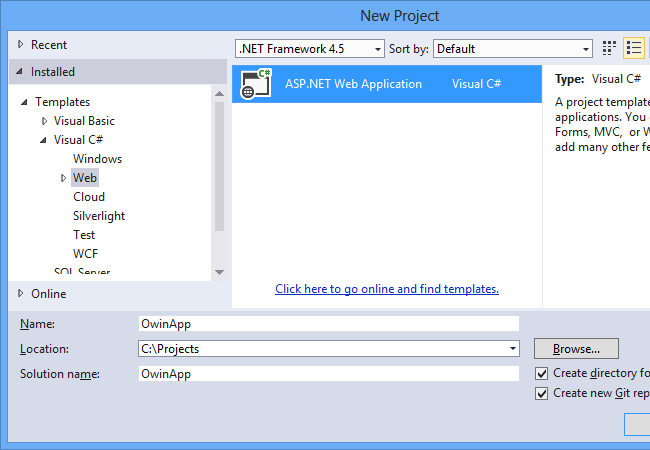Screen dimensions: 650x450
Task: Expand the Online section
Action: (20, 293)
